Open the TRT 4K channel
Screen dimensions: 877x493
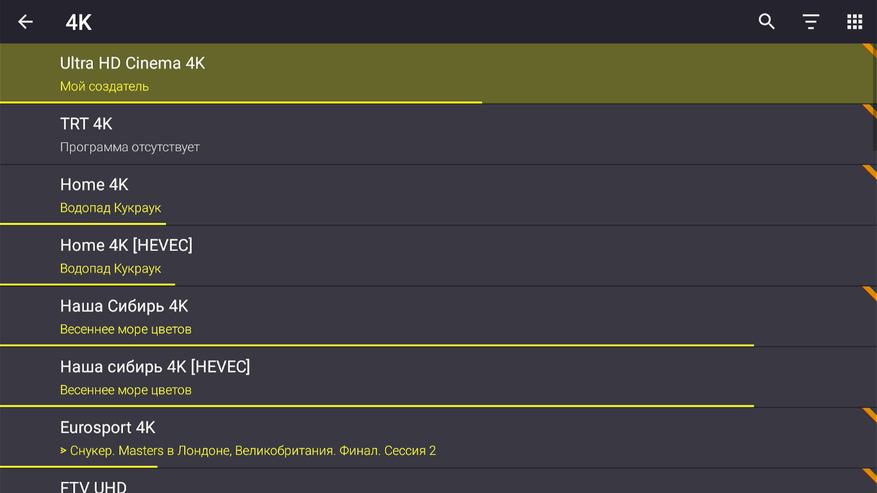[x=86, y=124]
